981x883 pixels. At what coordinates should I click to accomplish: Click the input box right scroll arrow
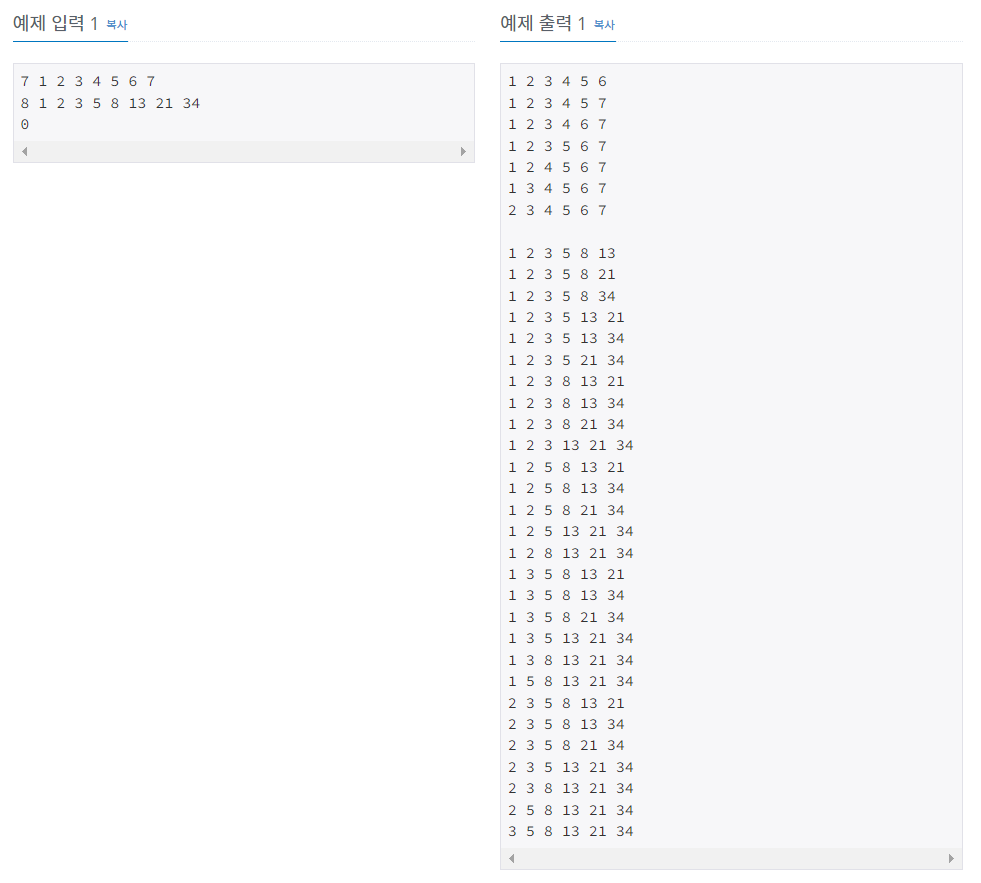point(463,151)
